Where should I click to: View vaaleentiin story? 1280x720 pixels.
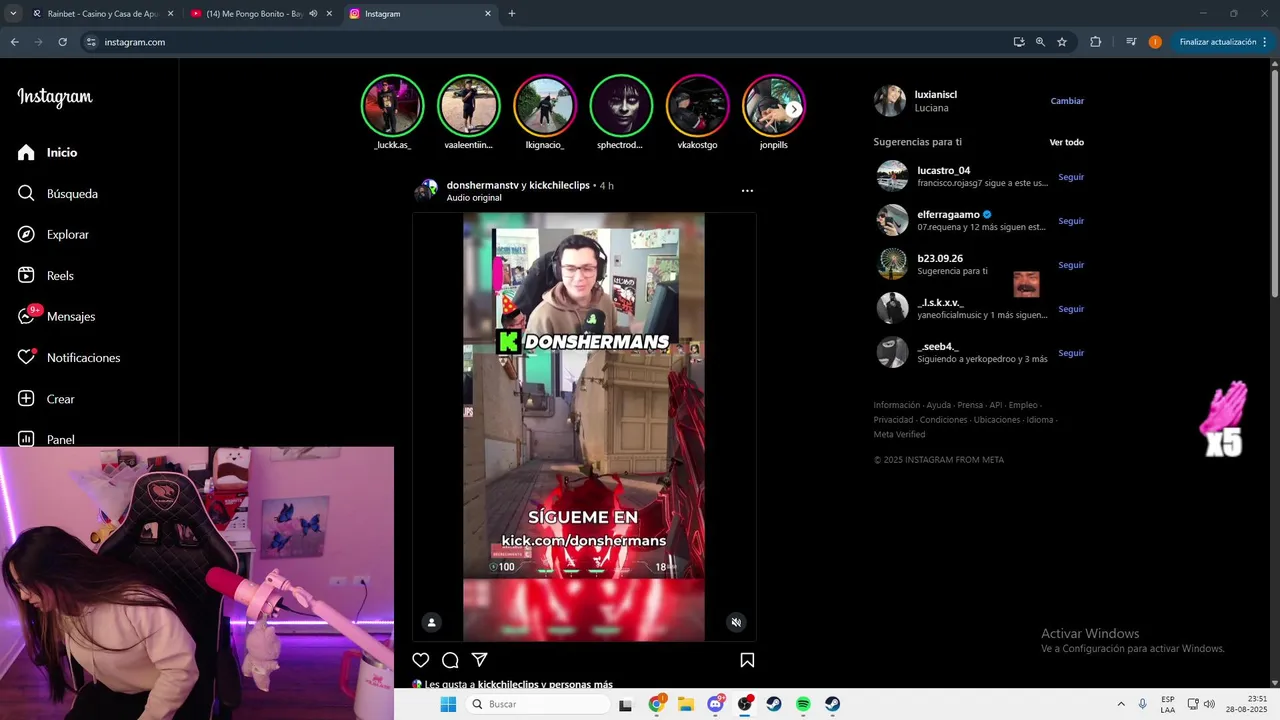point(468,106)
